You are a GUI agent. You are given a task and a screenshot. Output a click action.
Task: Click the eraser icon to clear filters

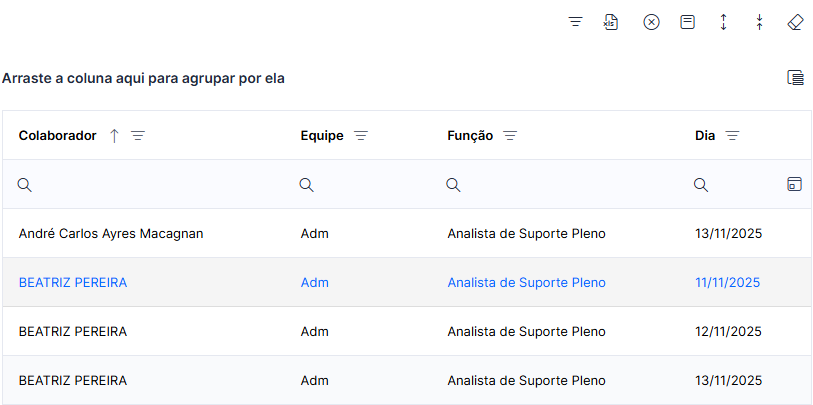[795, 22]
